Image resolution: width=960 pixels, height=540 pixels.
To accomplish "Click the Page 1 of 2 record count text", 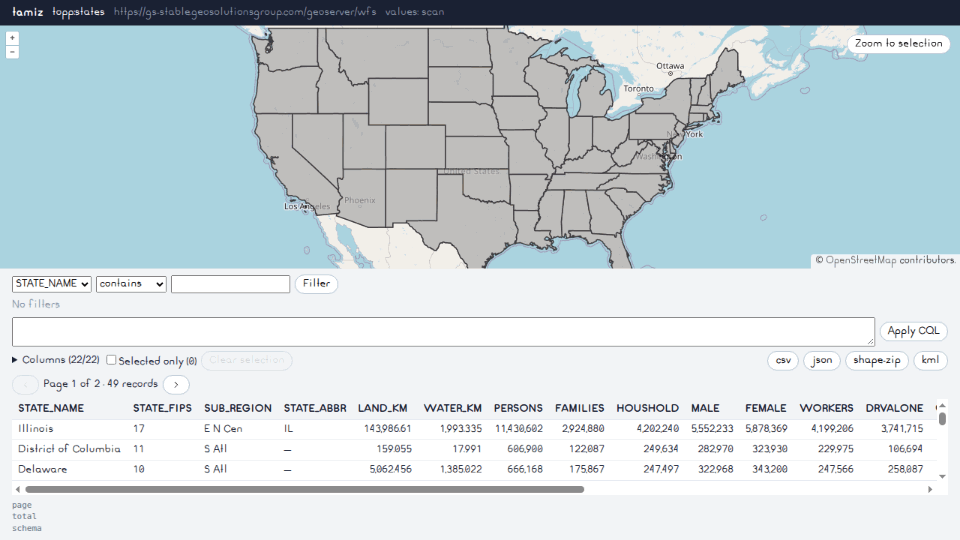I will coord(100,384).
